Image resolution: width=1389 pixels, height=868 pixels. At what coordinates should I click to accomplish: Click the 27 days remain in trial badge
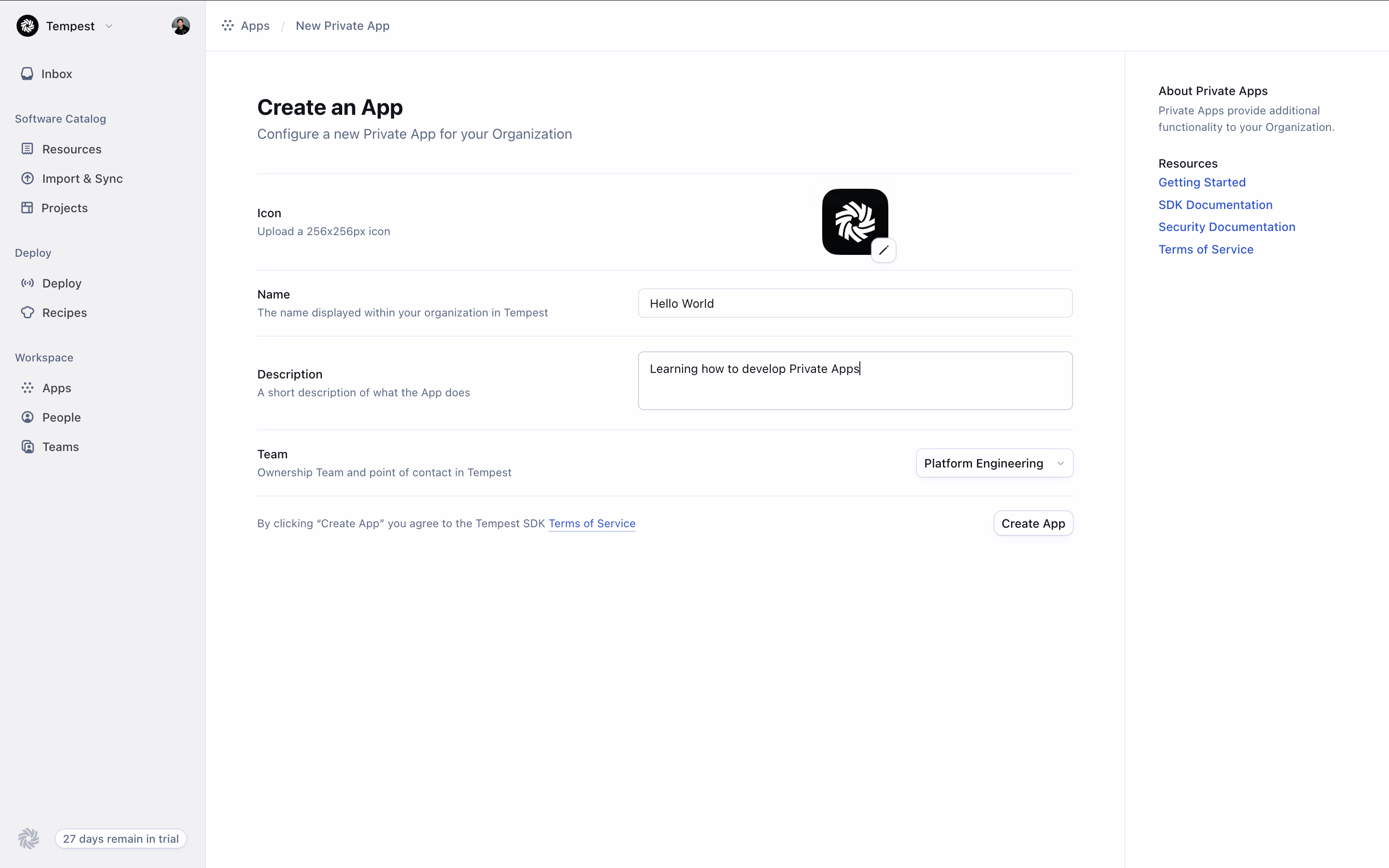120,838
